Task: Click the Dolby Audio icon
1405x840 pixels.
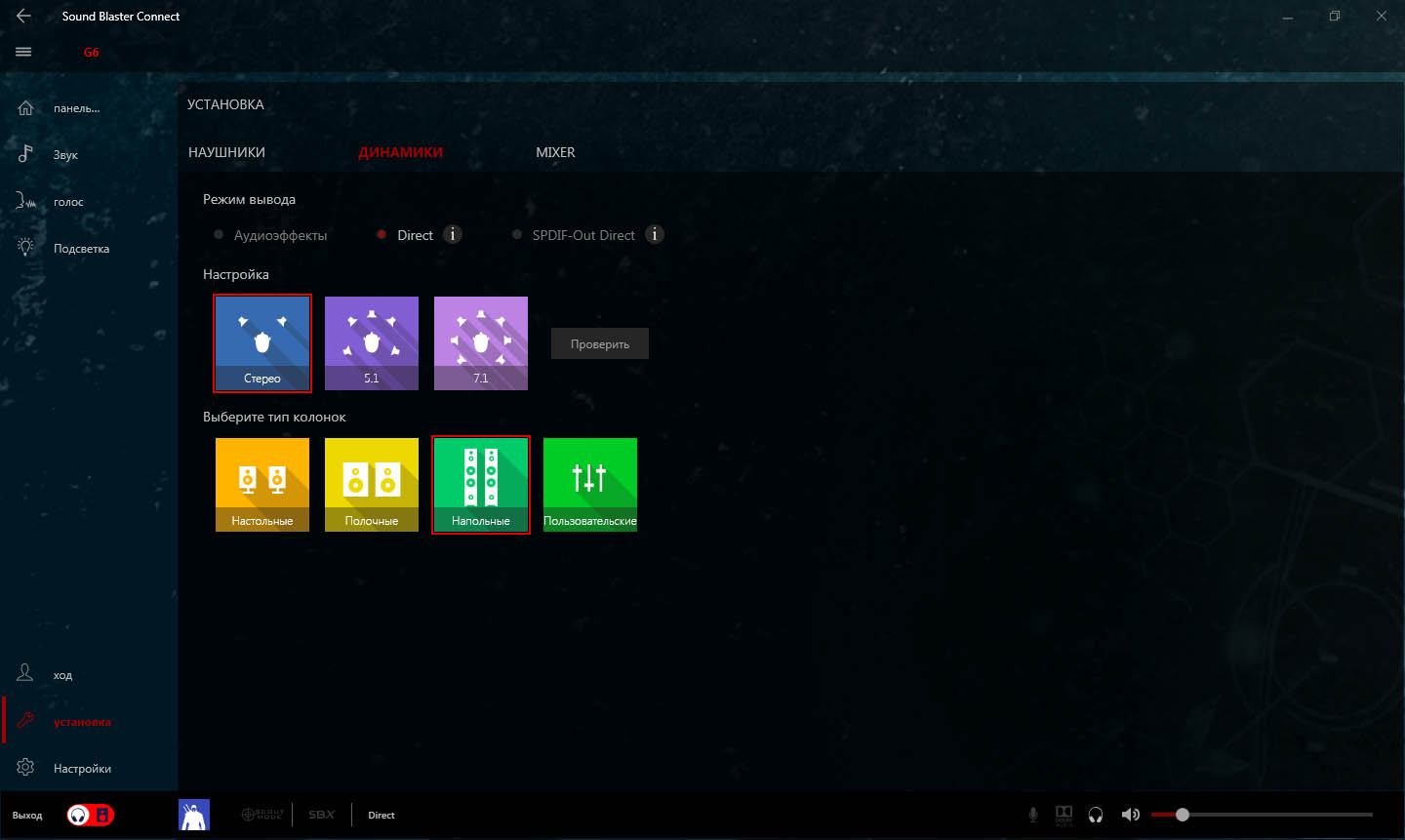Action: pyautogui.click(x=1064, y=815)
